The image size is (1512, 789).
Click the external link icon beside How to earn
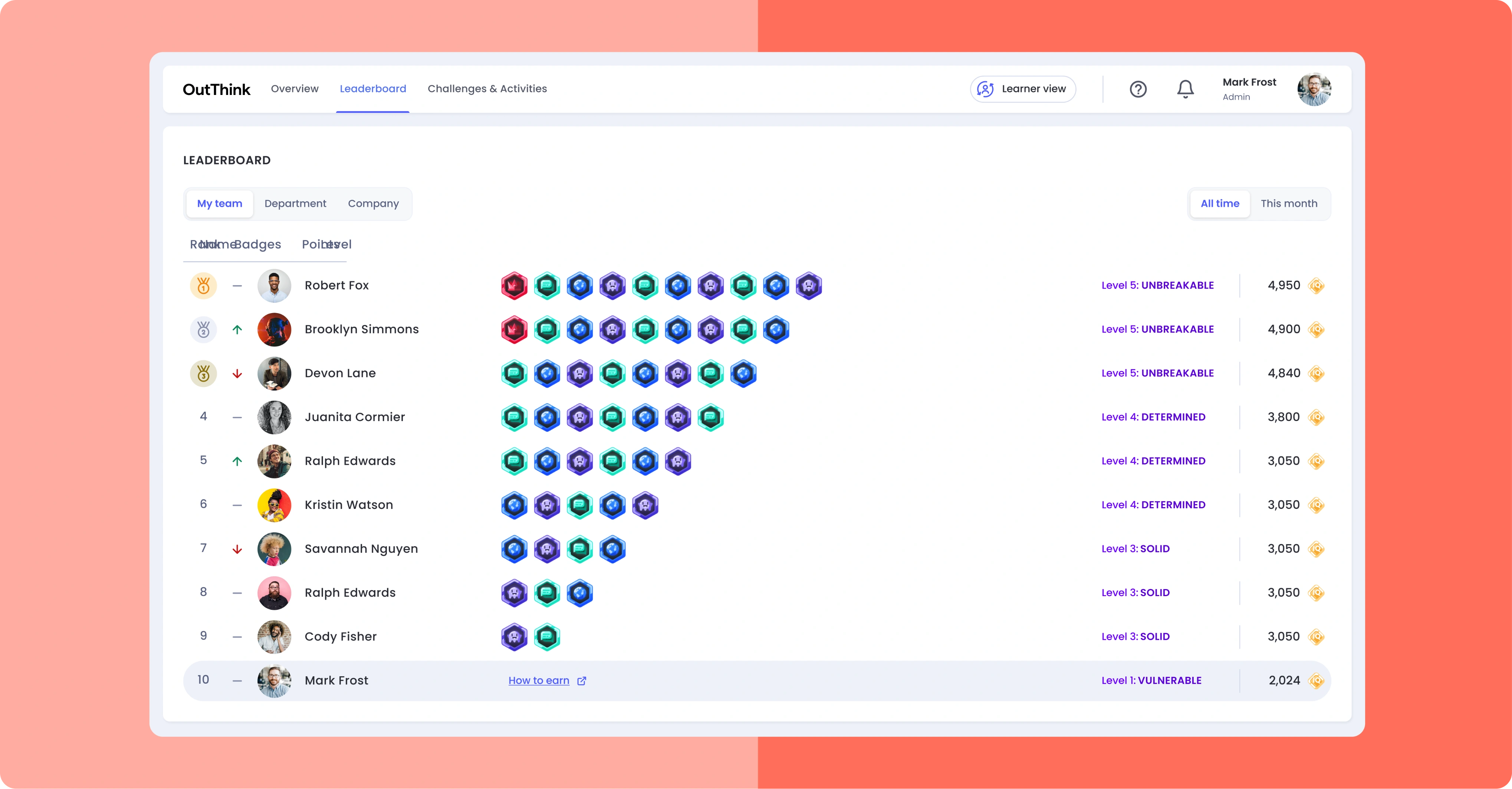[582, 680]
